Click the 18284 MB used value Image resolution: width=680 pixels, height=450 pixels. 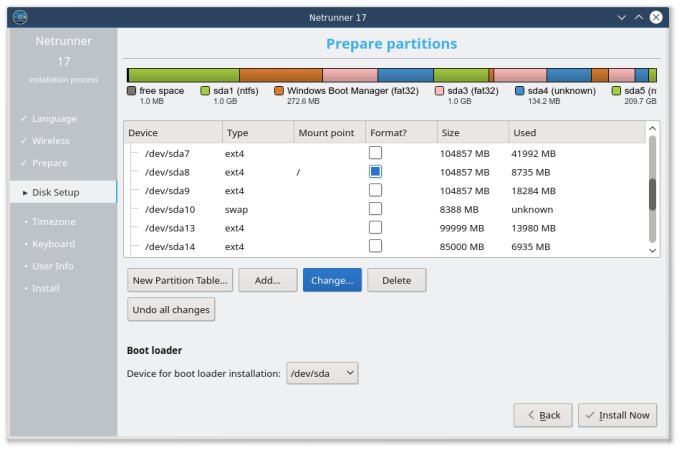(x=533, y=191)
